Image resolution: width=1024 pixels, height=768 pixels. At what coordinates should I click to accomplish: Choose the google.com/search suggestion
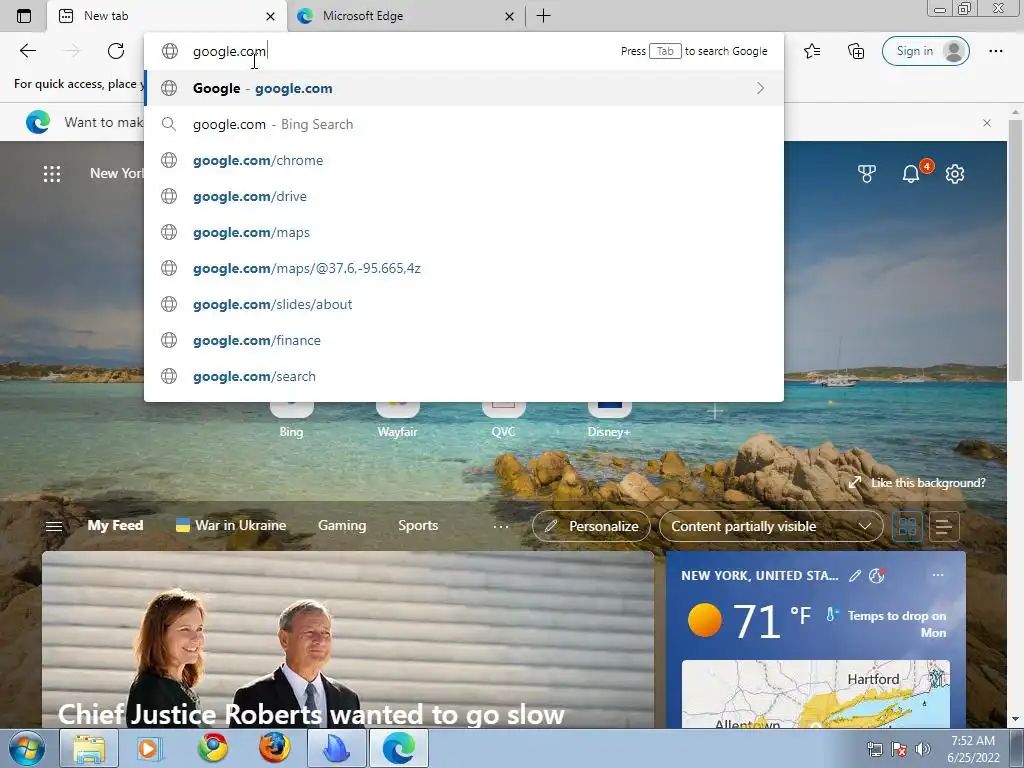pyautogui.click(x=464, y=376)
